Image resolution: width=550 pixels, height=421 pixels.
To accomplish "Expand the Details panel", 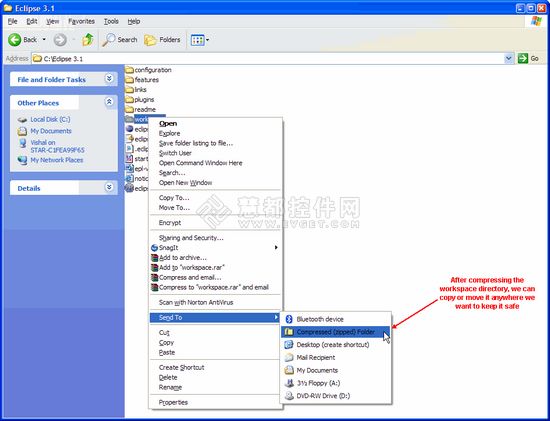I will (109, 187).
